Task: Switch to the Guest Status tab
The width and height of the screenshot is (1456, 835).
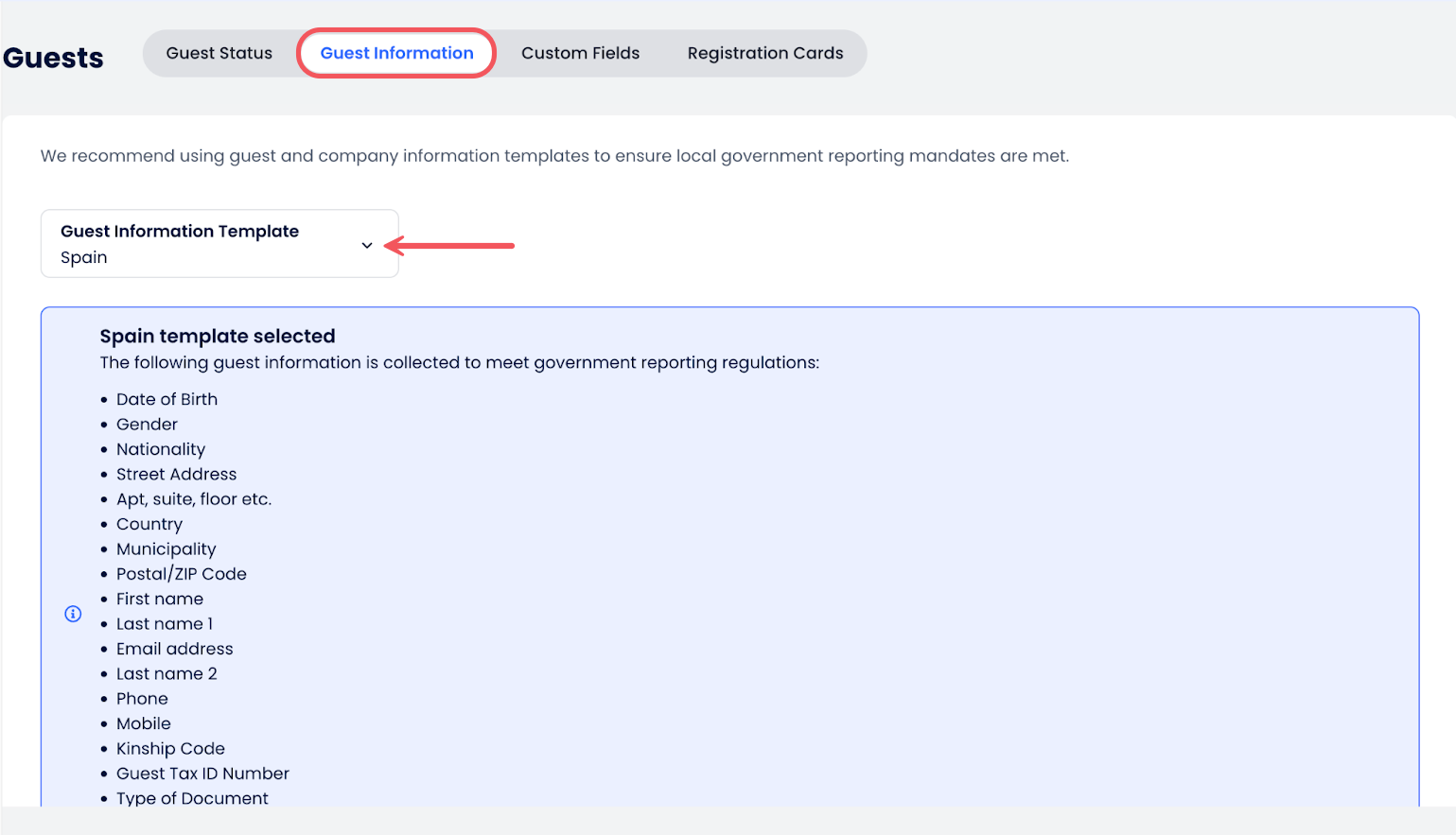Action: point(219,53)
